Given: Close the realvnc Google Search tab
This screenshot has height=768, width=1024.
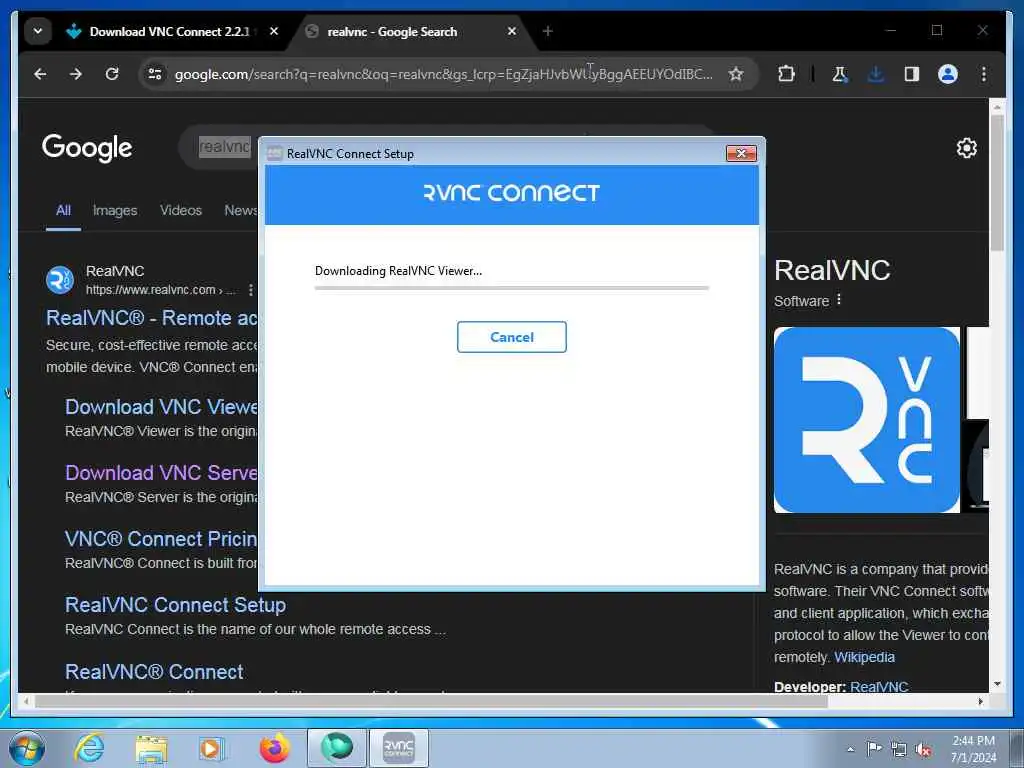Looking at the screenshot, I should 512,31.
